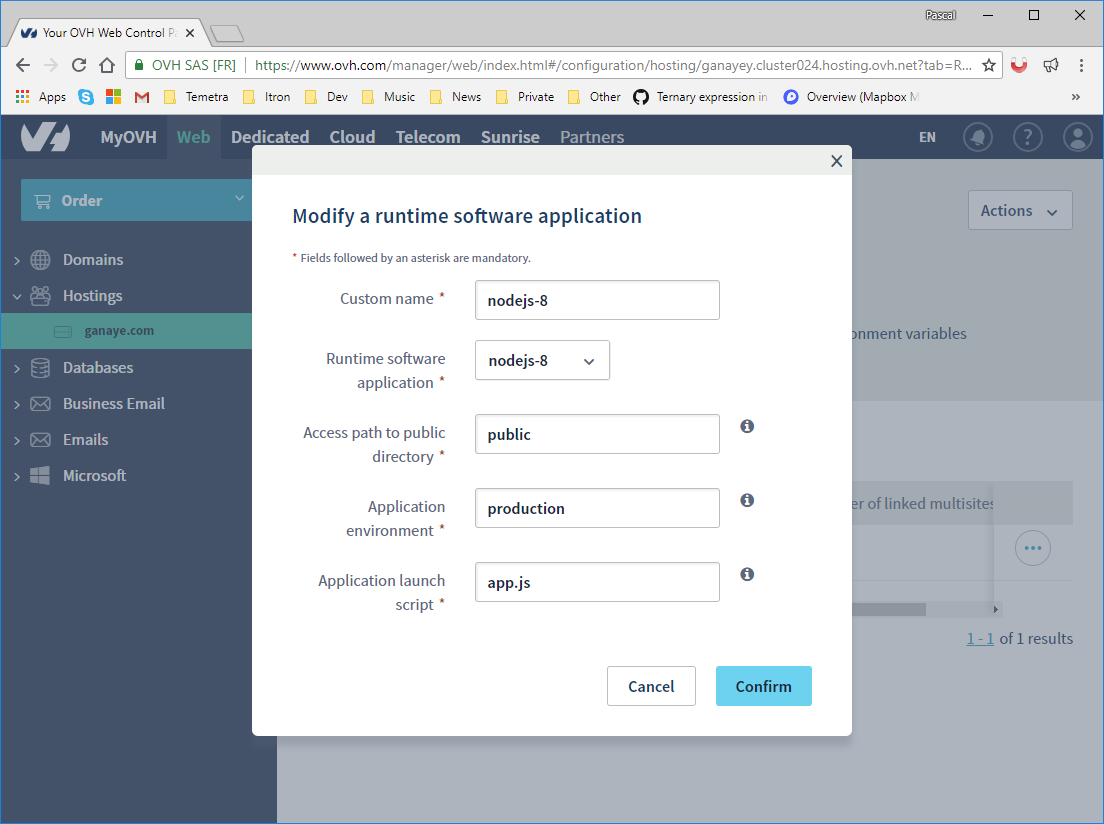Click the horizontal scrollbar under the table
Image resolution: width=1104 pixels, height=824 pixels.
(x=888, y=609)
